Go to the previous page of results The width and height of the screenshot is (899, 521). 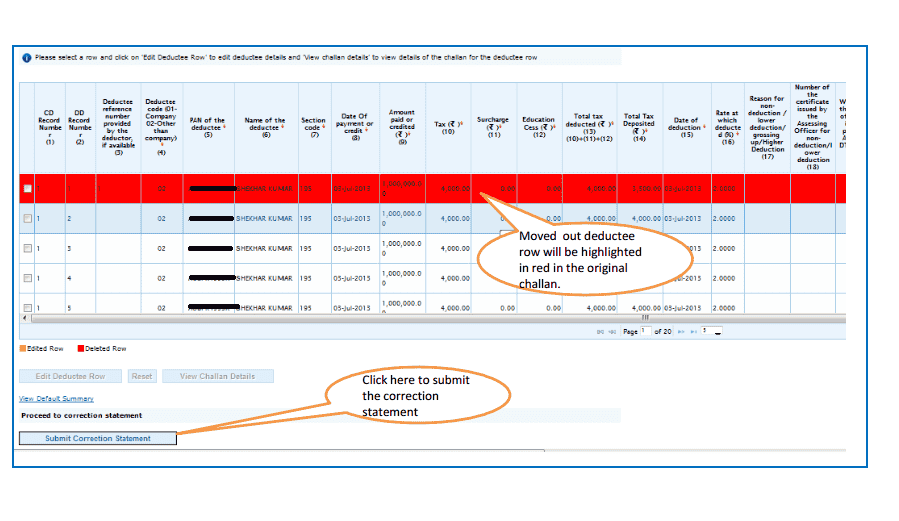click(612, 332)
